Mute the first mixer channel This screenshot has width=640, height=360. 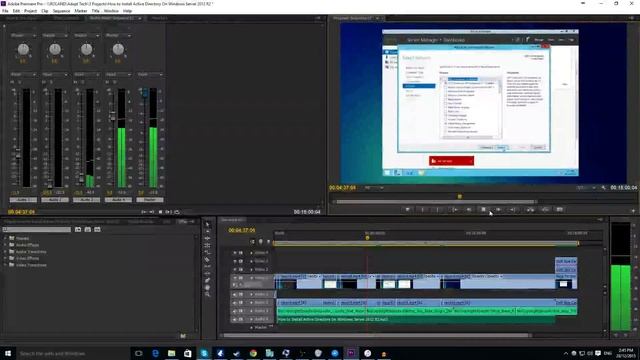13,82
